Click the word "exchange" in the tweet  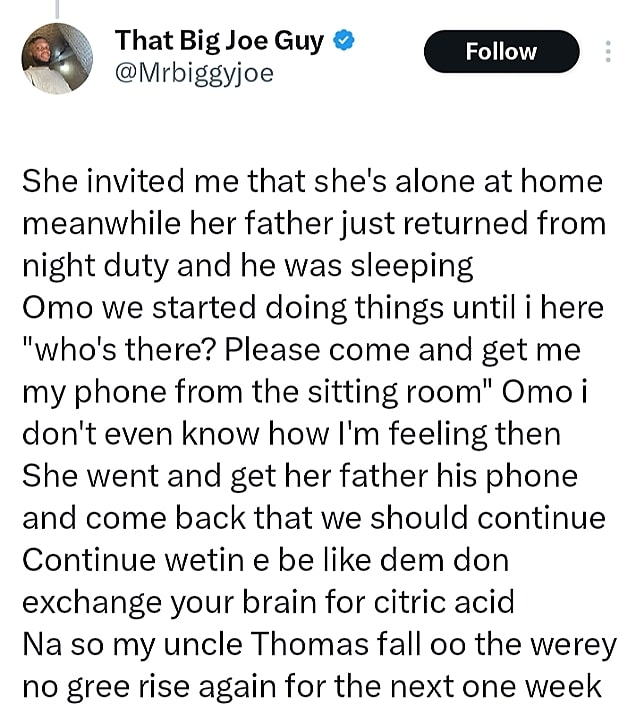tap(91, 603)
